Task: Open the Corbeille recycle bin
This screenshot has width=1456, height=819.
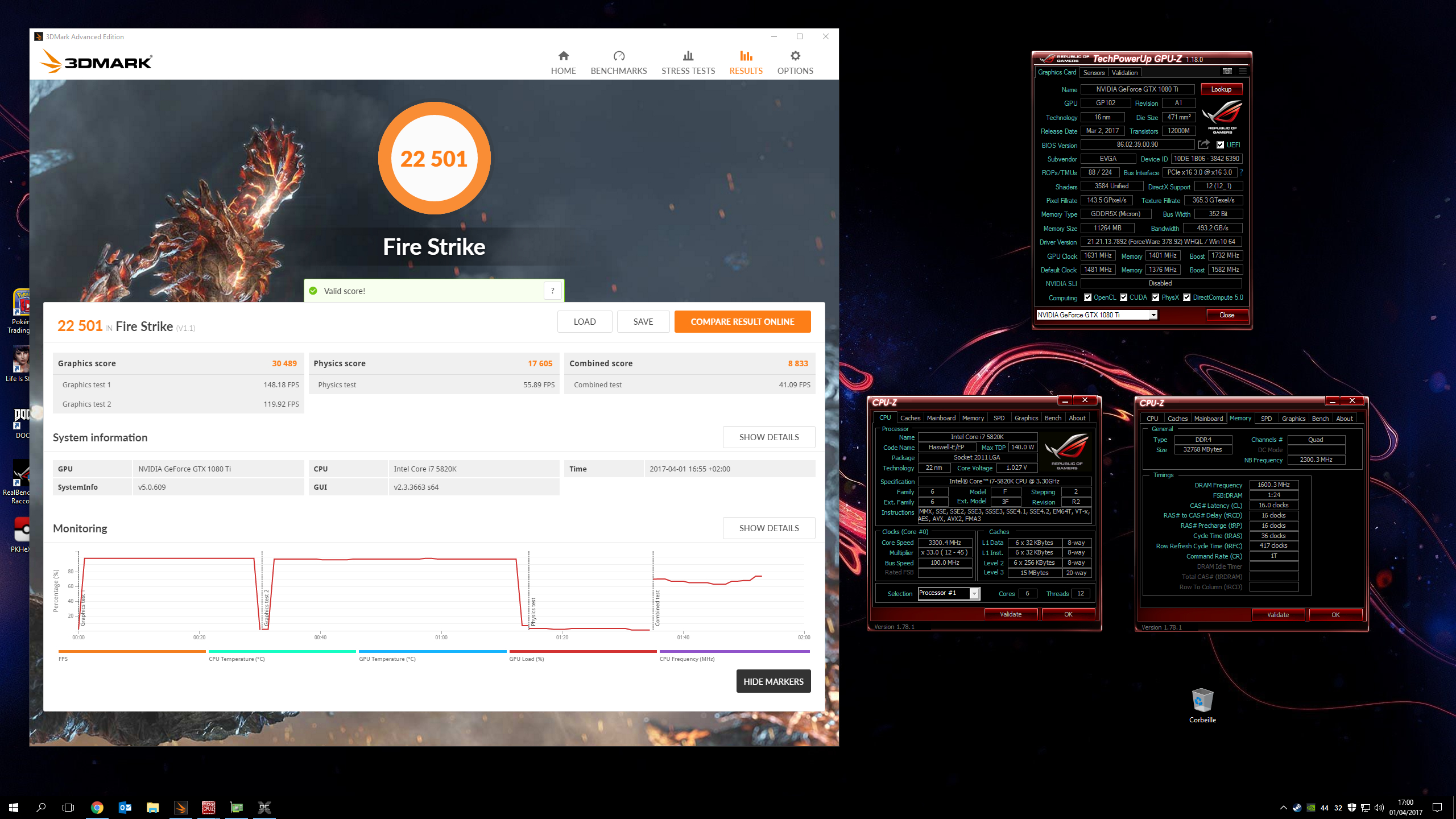Action: point(1202,705)
